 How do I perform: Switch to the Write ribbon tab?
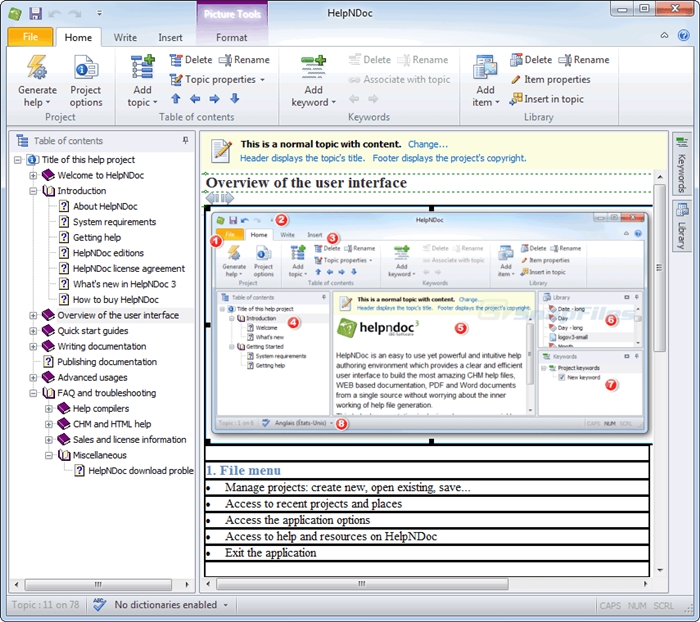click(125, 38)
